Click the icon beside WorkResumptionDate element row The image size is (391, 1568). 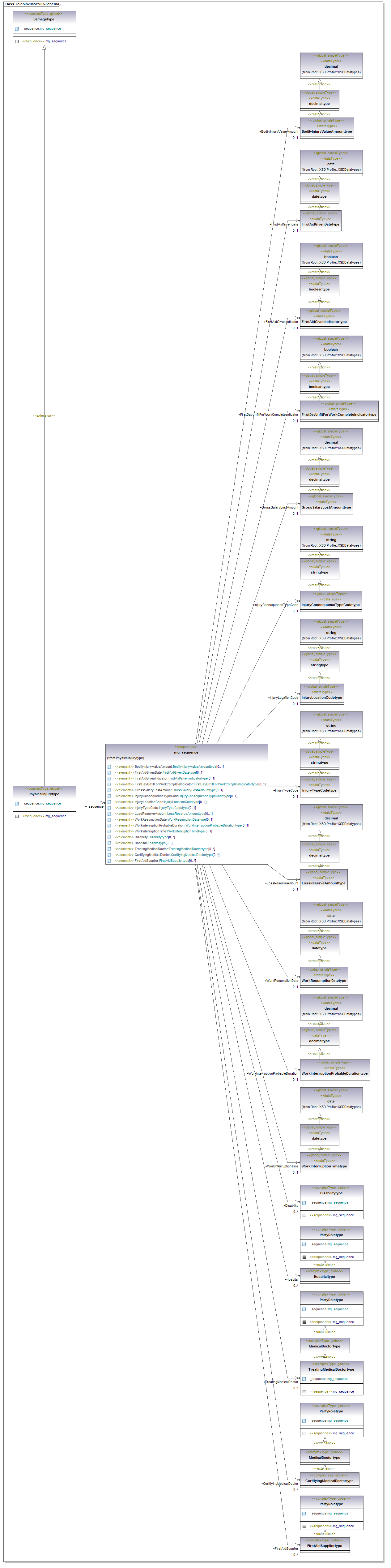[109, 819]
